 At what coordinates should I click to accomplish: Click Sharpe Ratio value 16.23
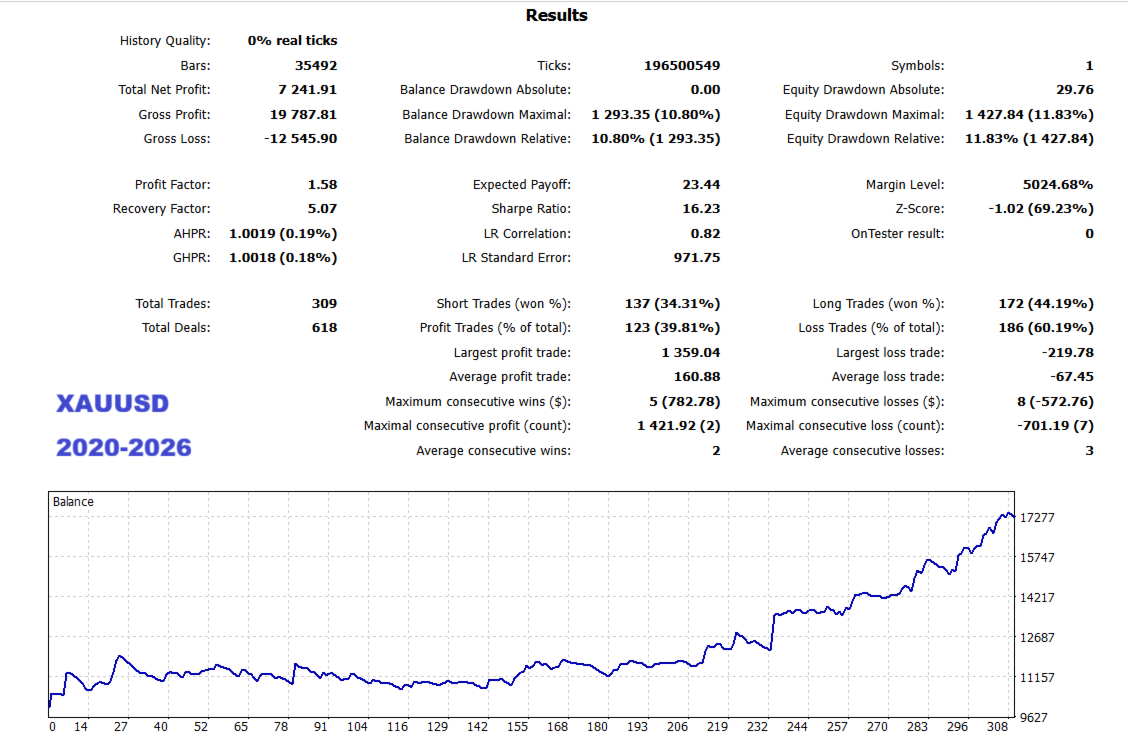pyautogui.click(x=701, y=209)
